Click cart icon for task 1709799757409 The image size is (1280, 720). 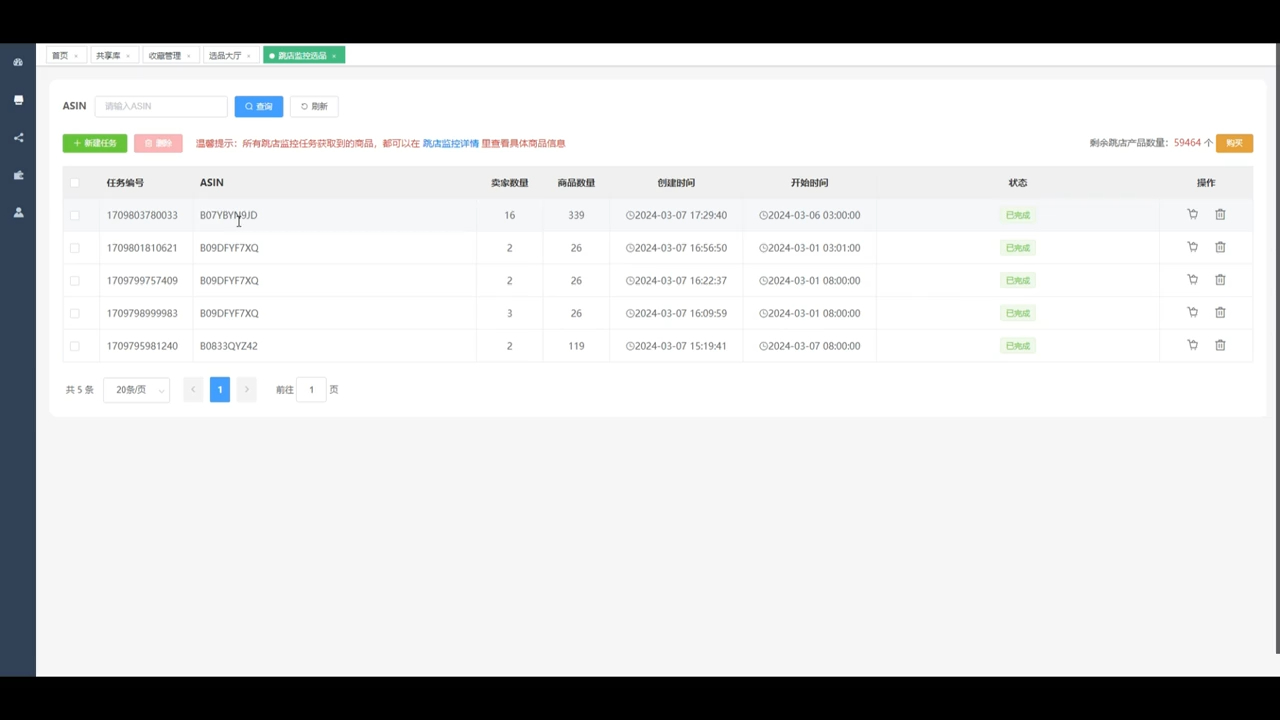tap(1192, 280)
